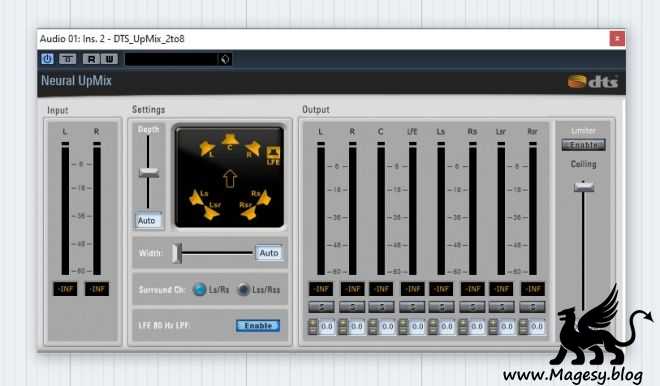Click the Lsr output trim value field

pos(507,327)
